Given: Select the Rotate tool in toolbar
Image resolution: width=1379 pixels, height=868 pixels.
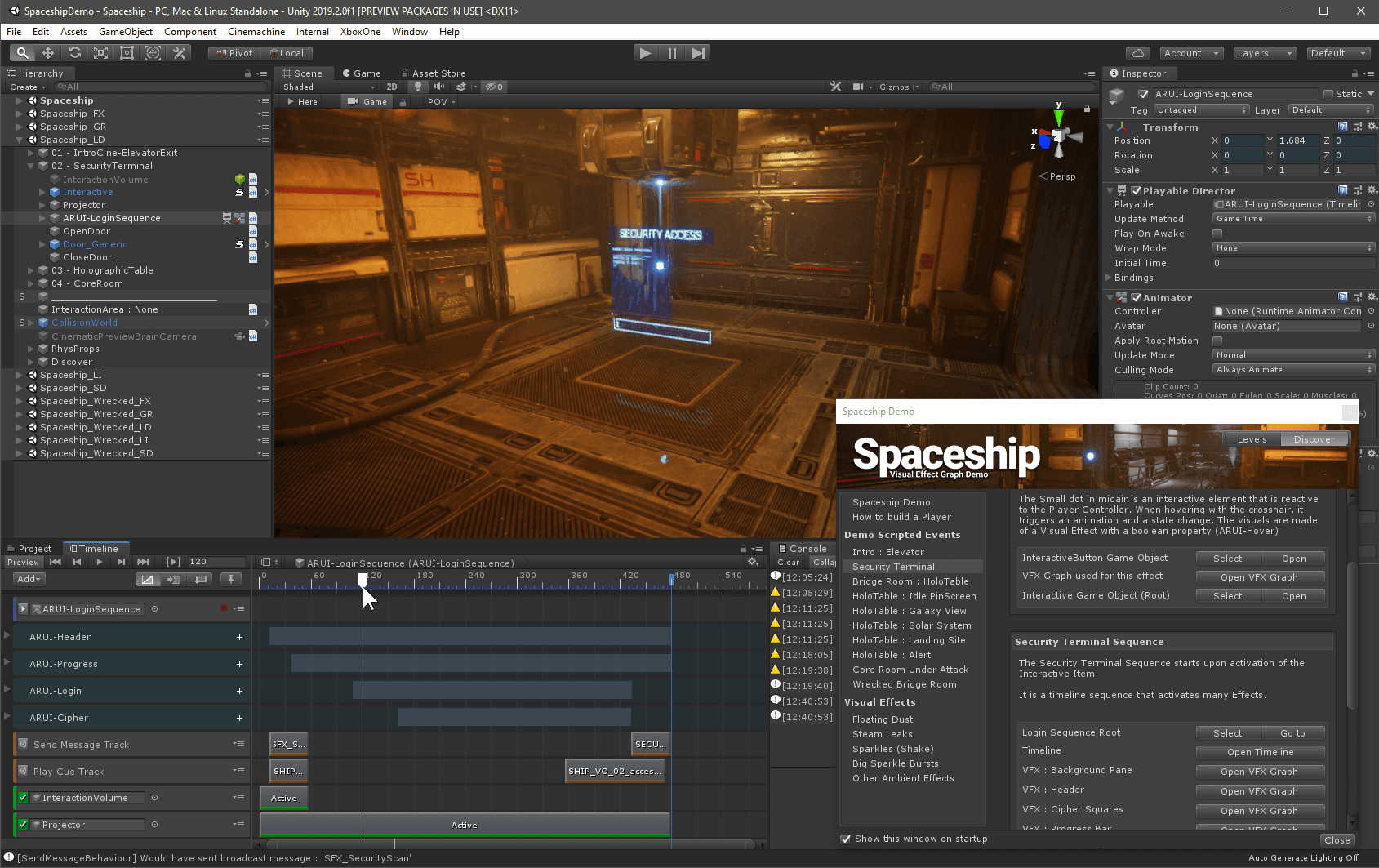Looking at the screenshot, I should [74, 53].
